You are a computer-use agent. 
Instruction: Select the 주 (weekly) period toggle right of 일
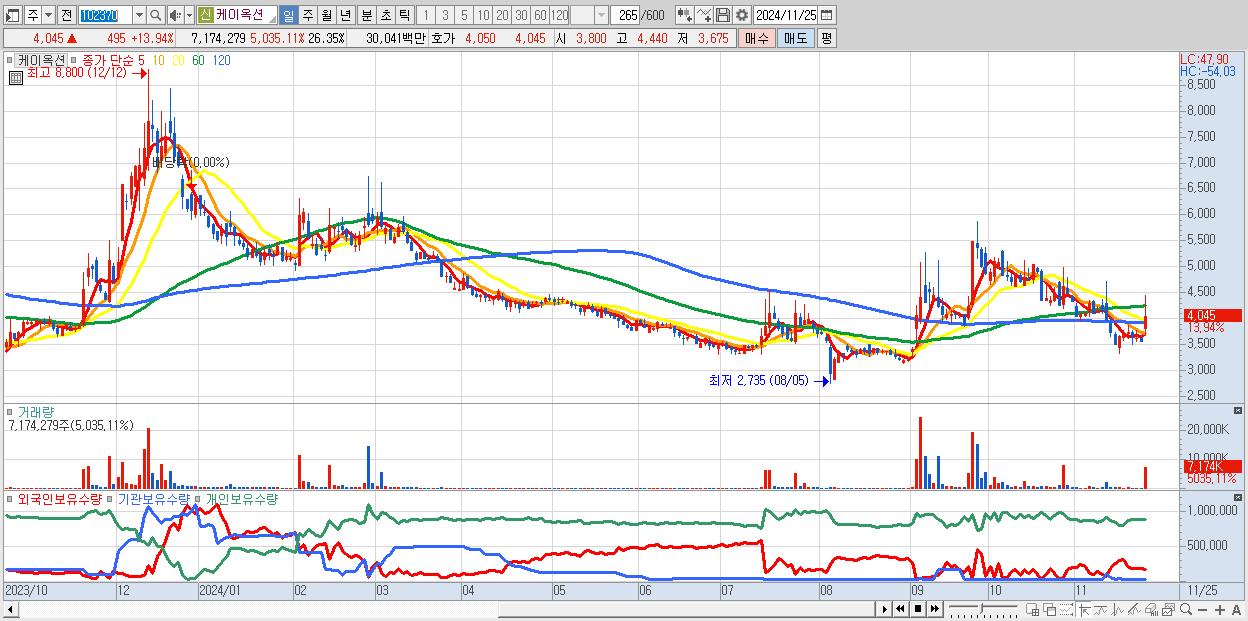[307, 15]
